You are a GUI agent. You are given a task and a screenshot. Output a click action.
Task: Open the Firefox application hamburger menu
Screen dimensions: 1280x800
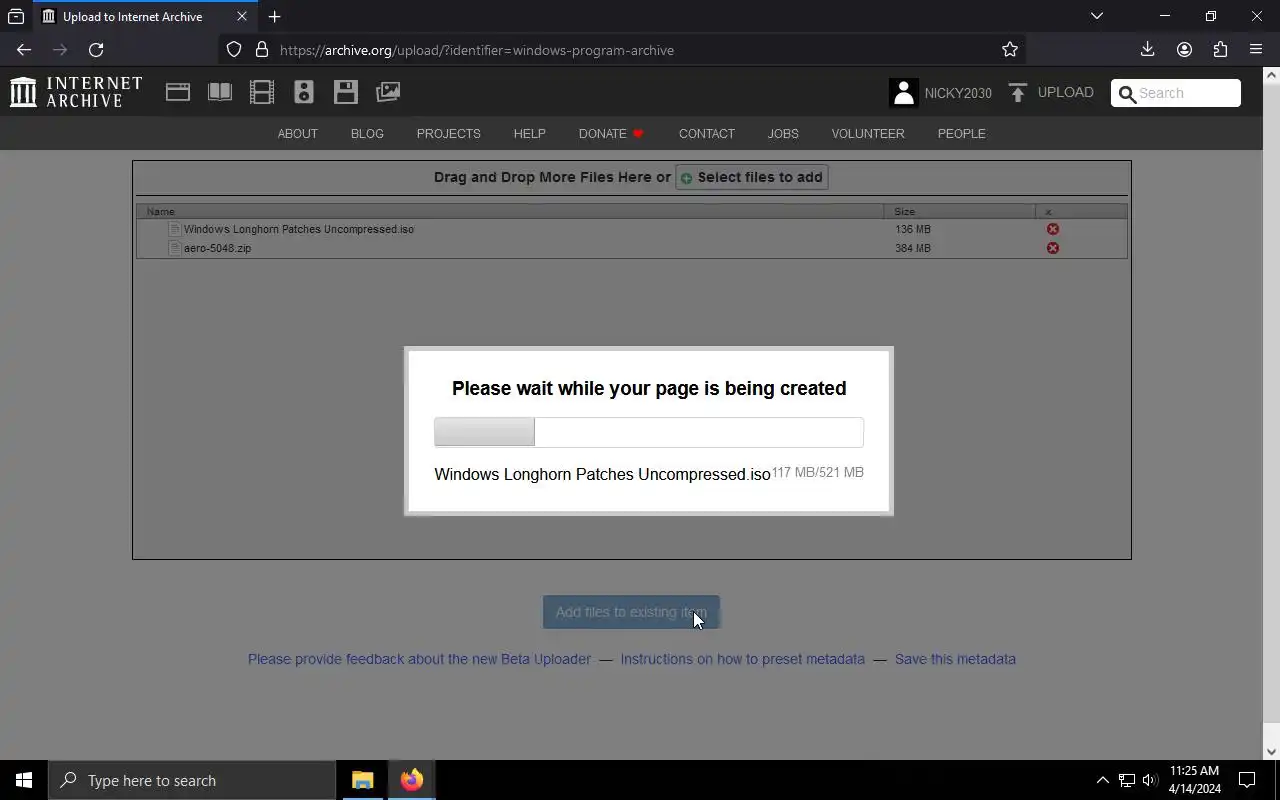1256,49
